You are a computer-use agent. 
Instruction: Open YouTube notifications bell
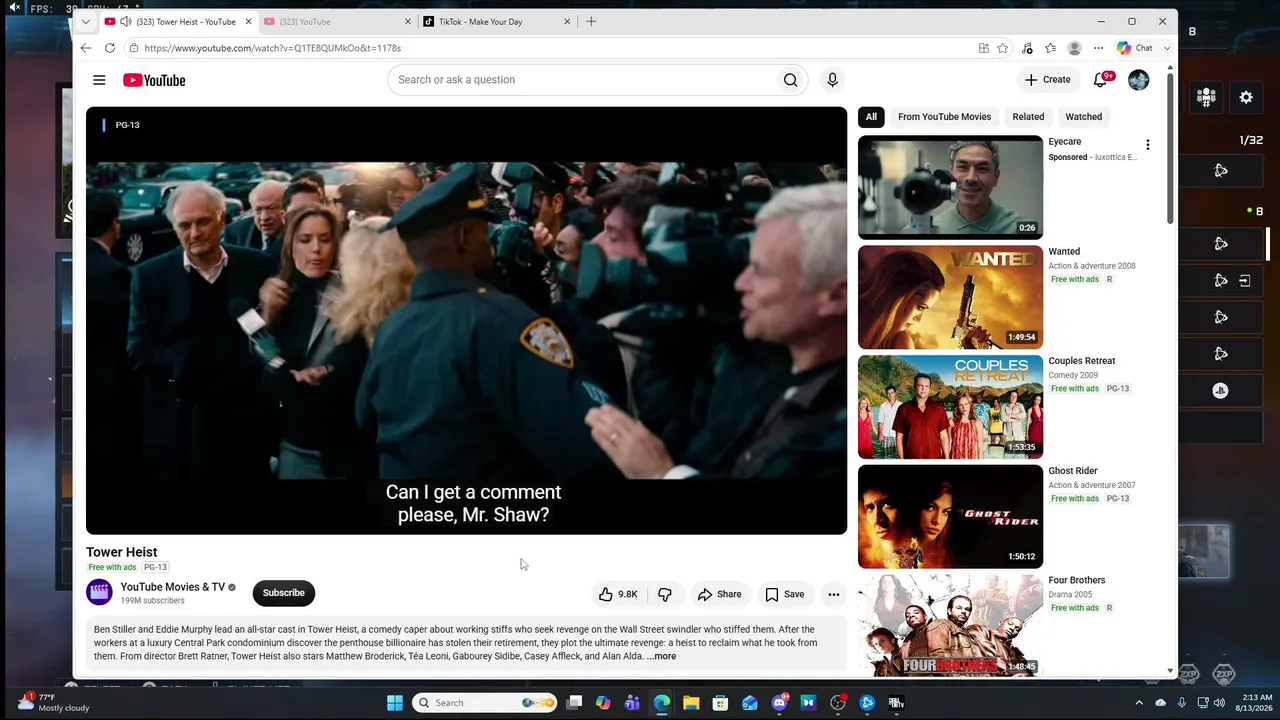(1101, 80)
